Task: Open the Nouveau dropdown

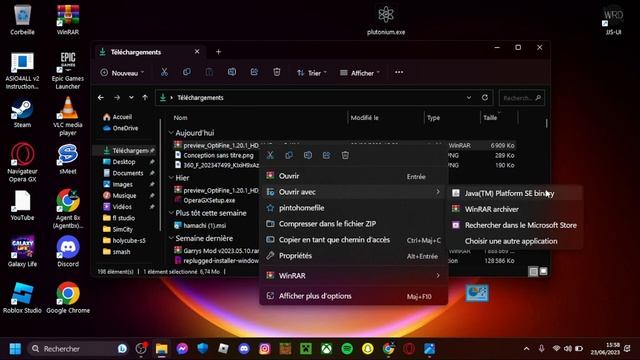Action: coord(122,73)
